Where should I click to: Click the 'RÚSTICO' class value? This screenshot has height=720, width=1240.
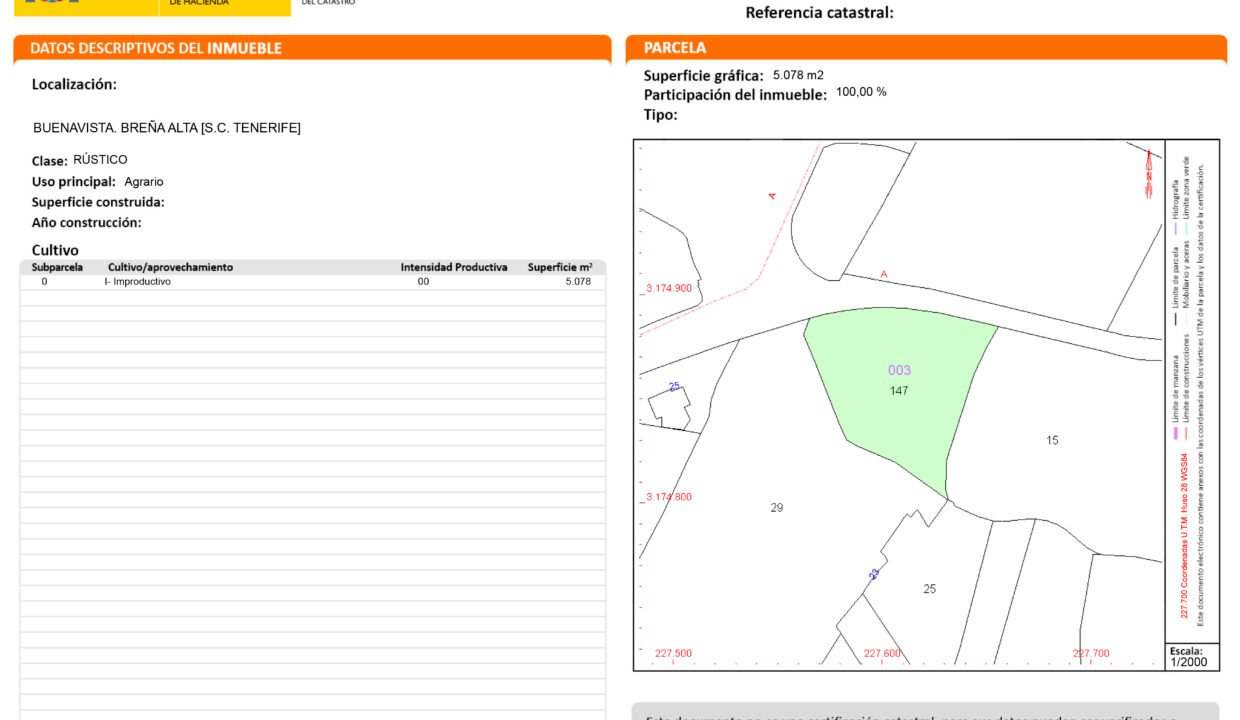(100, 160)
